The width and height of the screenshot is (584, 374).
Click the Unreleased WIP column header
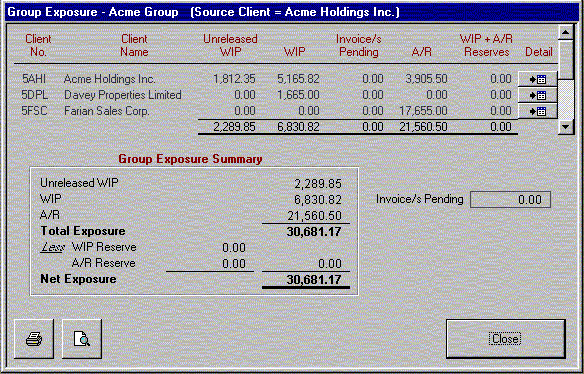click(x=230, y=45)
